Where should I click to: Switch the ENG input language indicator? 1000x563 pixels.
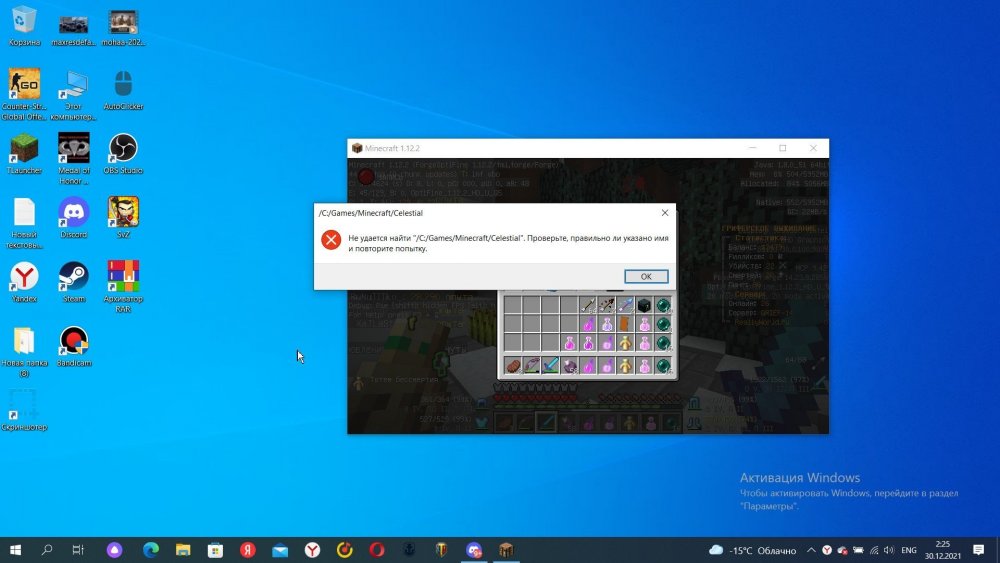pos(909,550)
